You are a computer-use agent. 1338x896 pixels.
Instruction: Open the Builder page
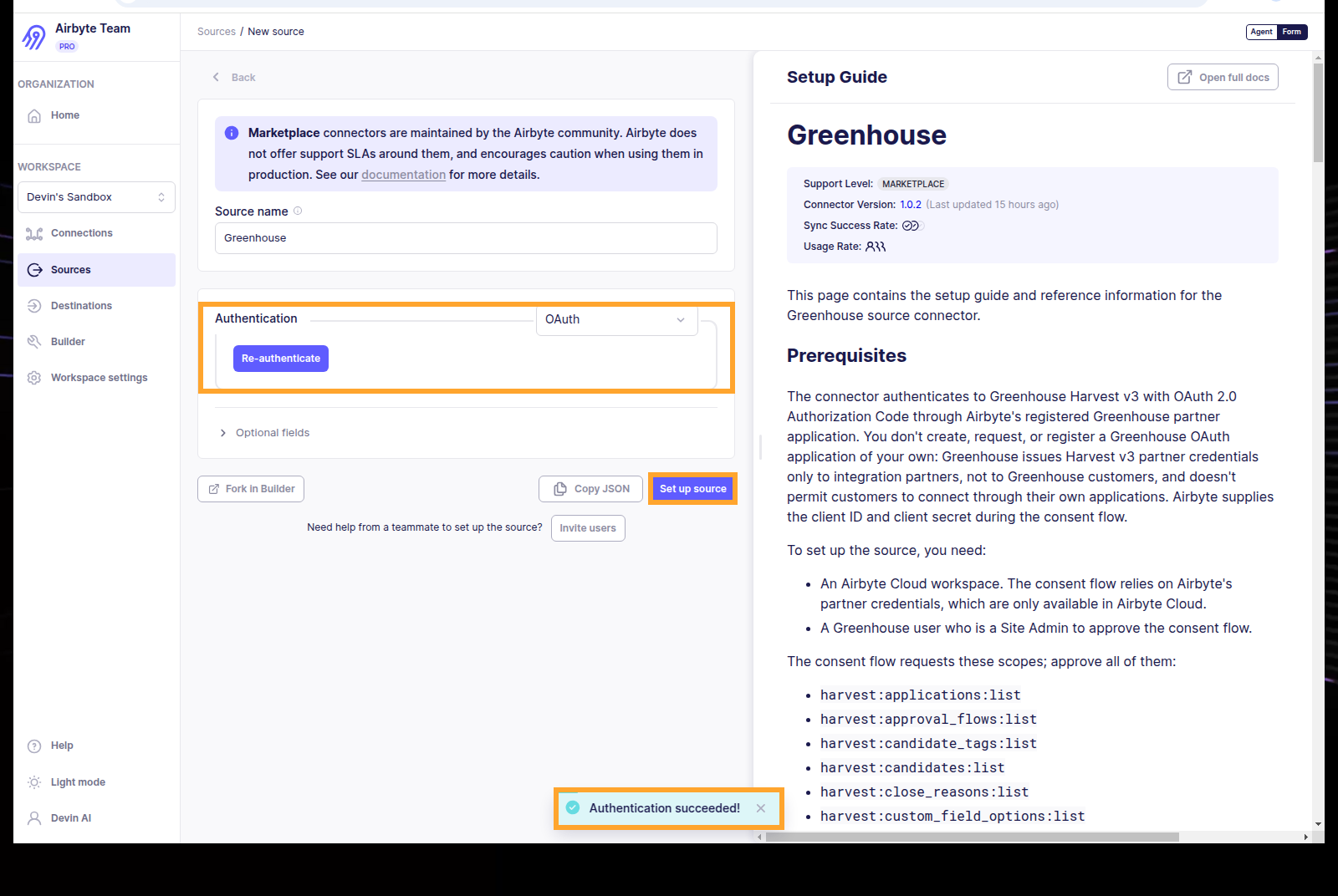coord(96,342)
